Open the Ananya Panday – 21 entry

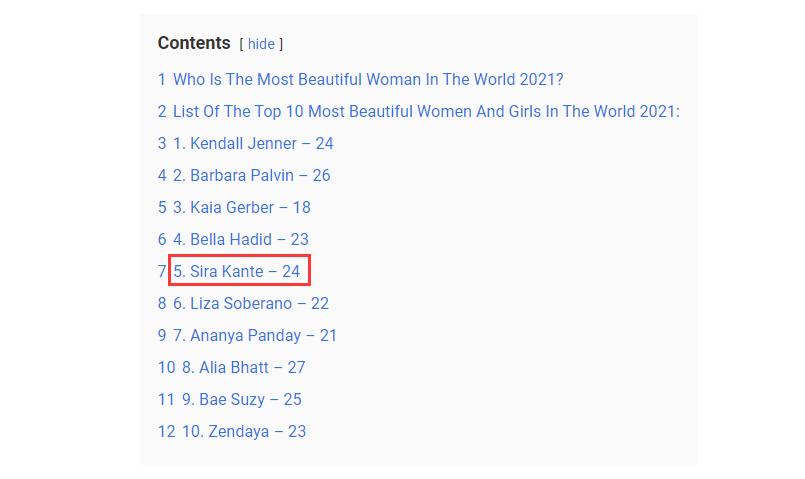tap(255, 336)
